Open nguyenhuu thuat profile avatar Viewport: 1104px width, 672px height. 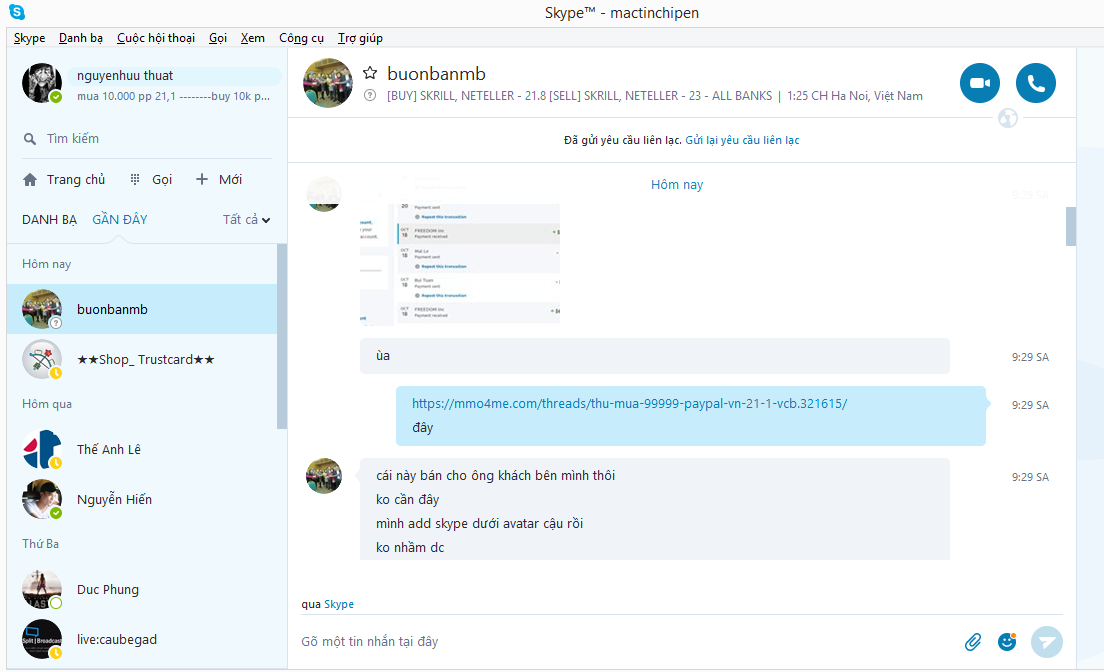tap(42, 83)
